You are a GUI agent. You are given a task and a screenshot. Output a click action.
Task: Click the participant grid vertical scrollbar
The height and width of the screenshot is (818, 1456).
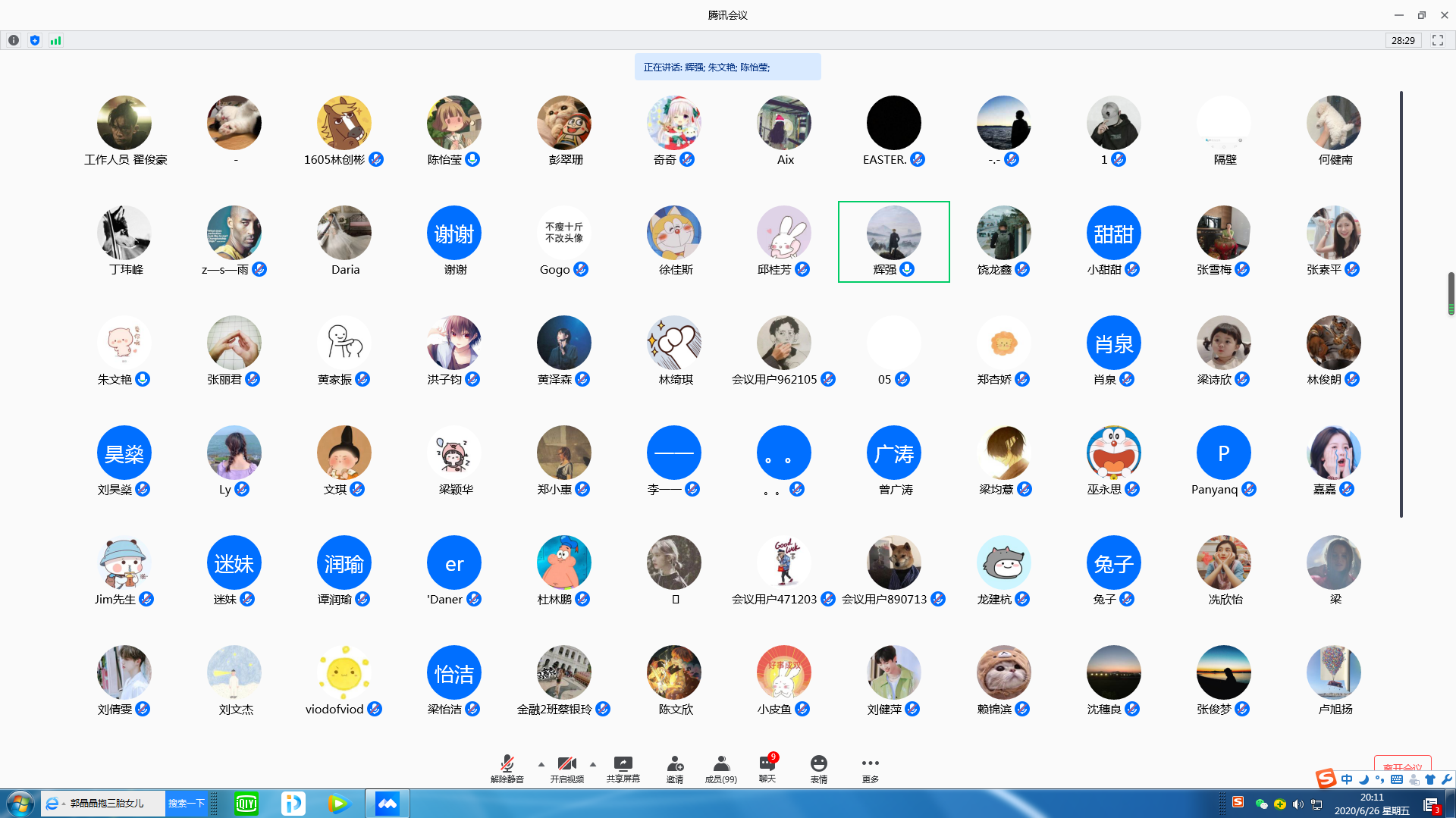pos(1401,303)
